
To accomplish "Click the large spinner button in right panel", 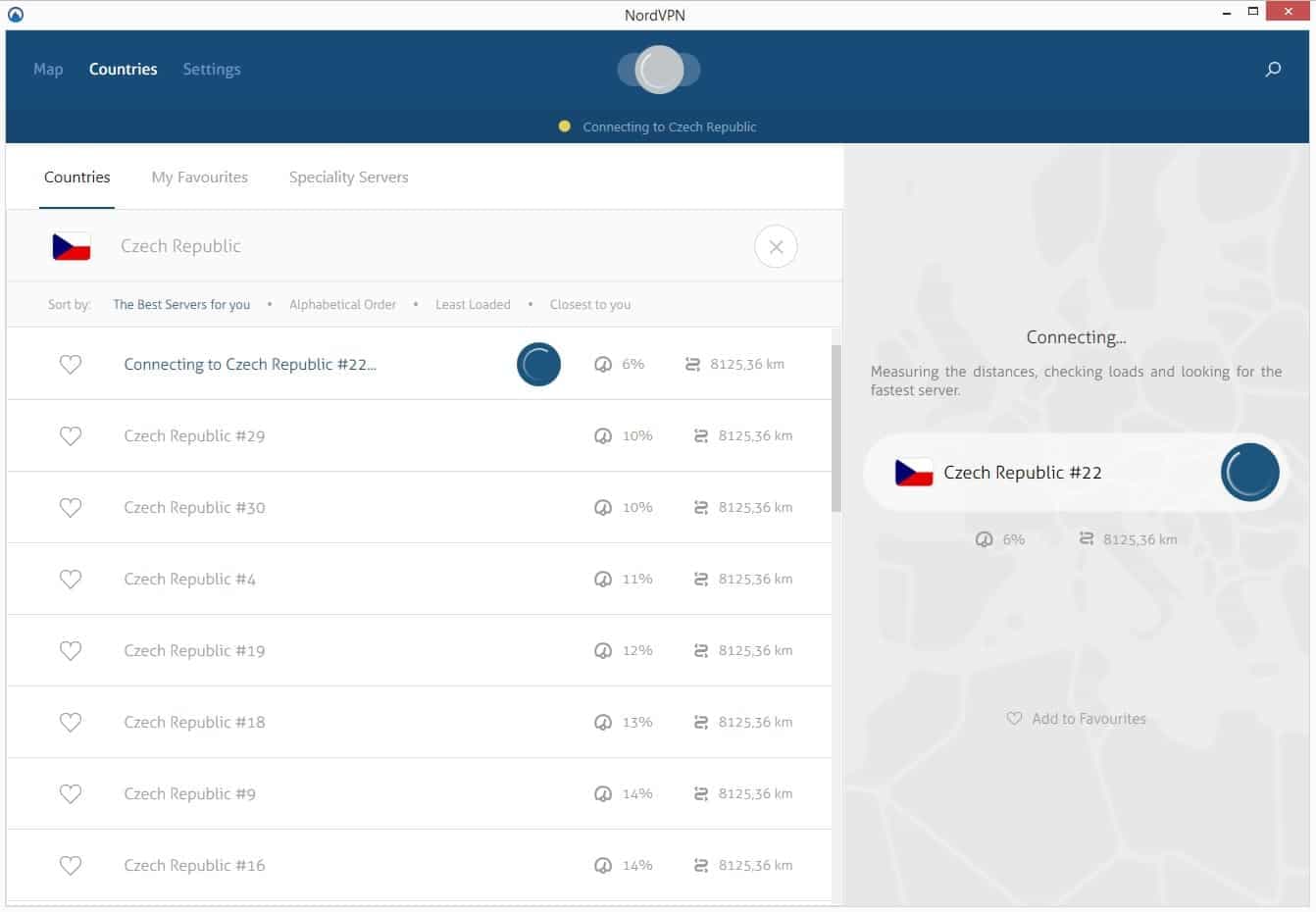I will [x=1250, y=473].
